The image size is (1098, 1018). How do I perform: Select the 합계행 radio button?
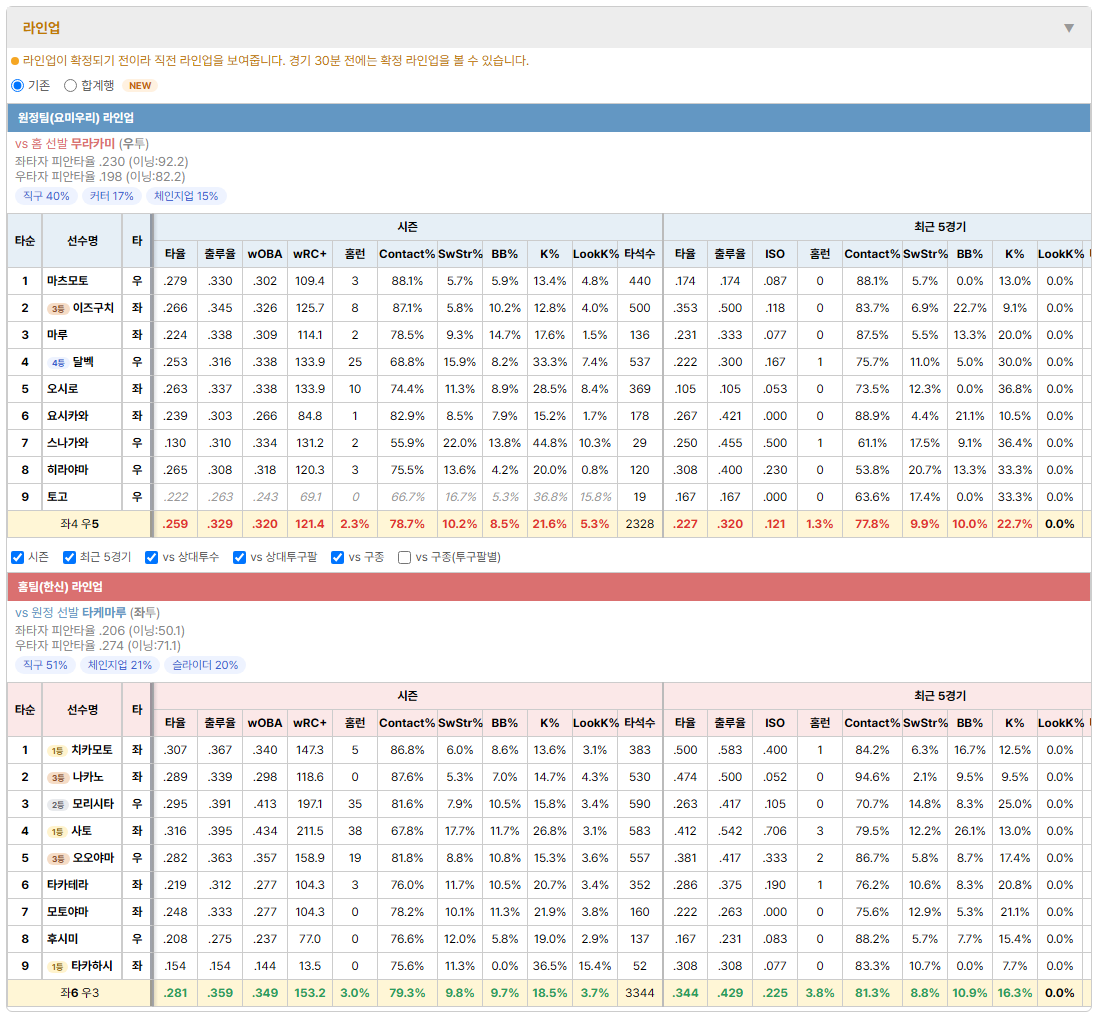pos(70,85)
